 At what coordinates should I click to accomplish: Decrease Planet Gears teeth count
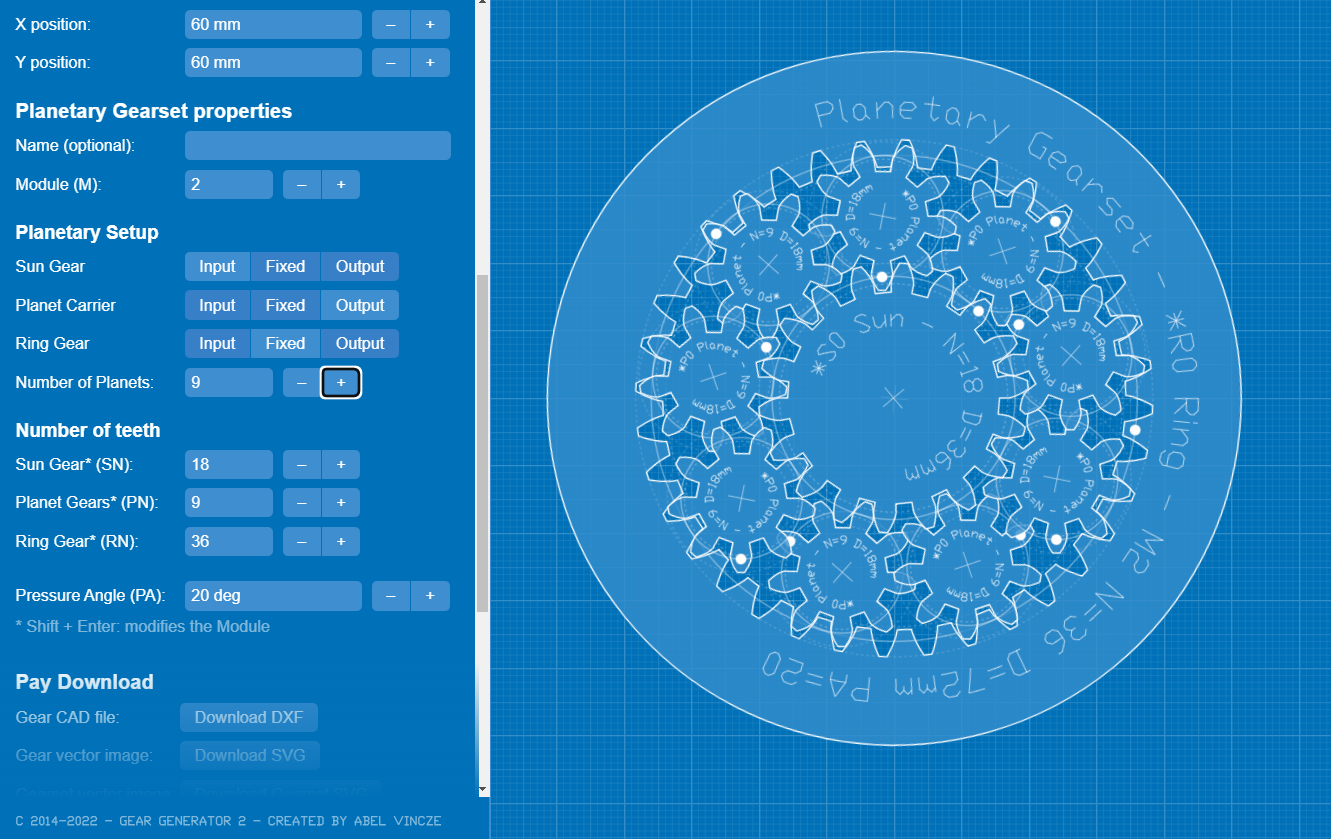[302, 502]
